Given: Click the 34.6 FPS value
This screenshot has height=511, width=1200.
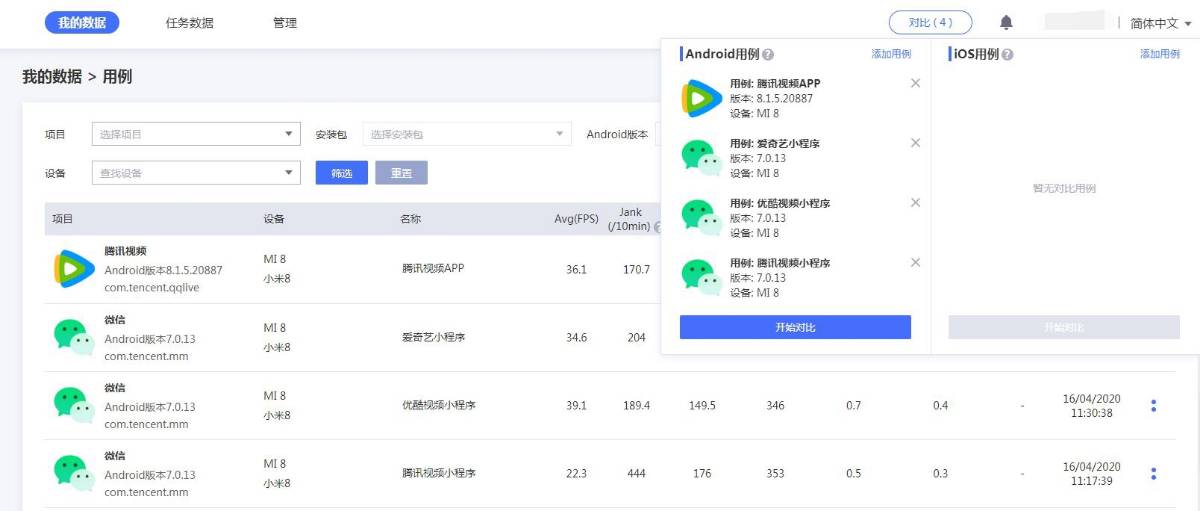Looking at the screenshot, I should (576, 337).
